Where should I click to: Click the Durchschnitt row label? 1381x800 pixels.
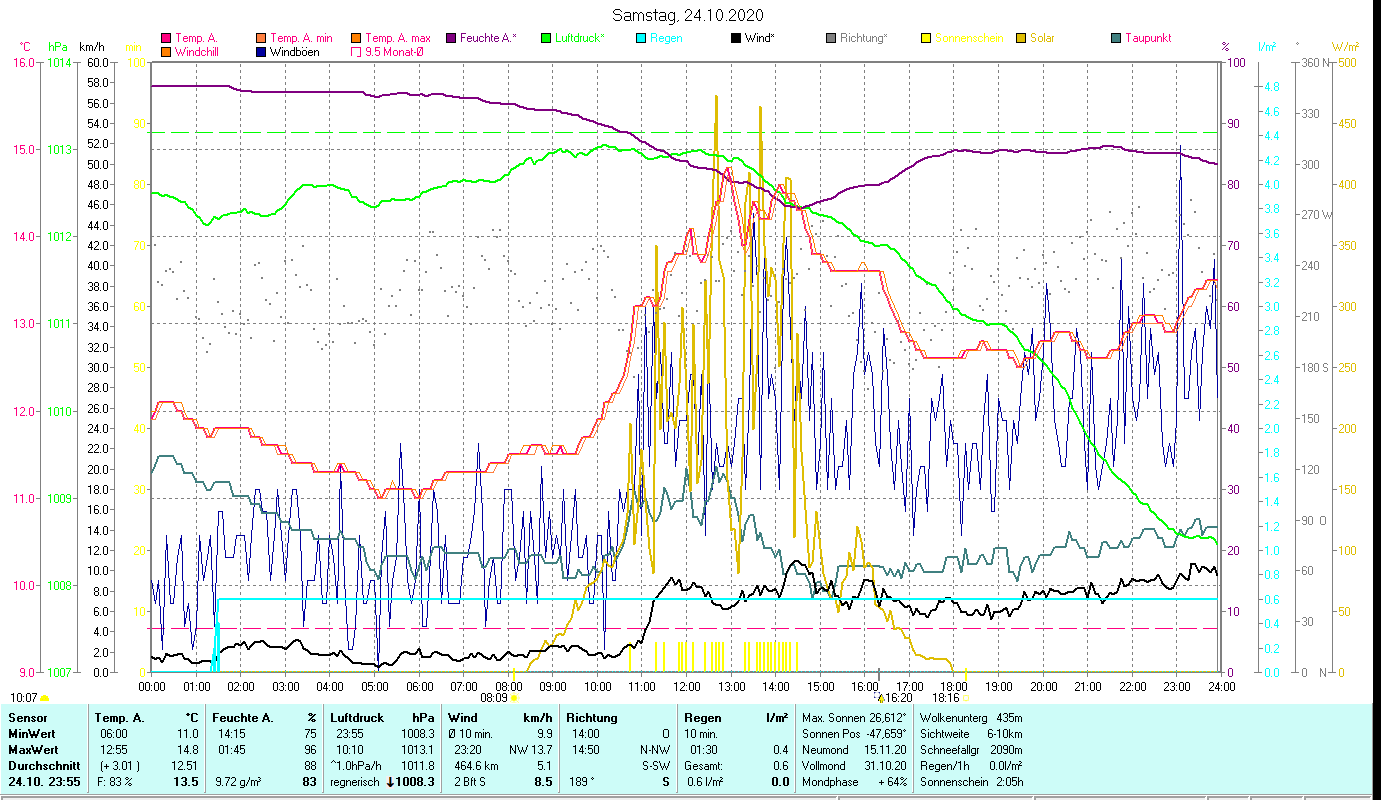[42, 765]
